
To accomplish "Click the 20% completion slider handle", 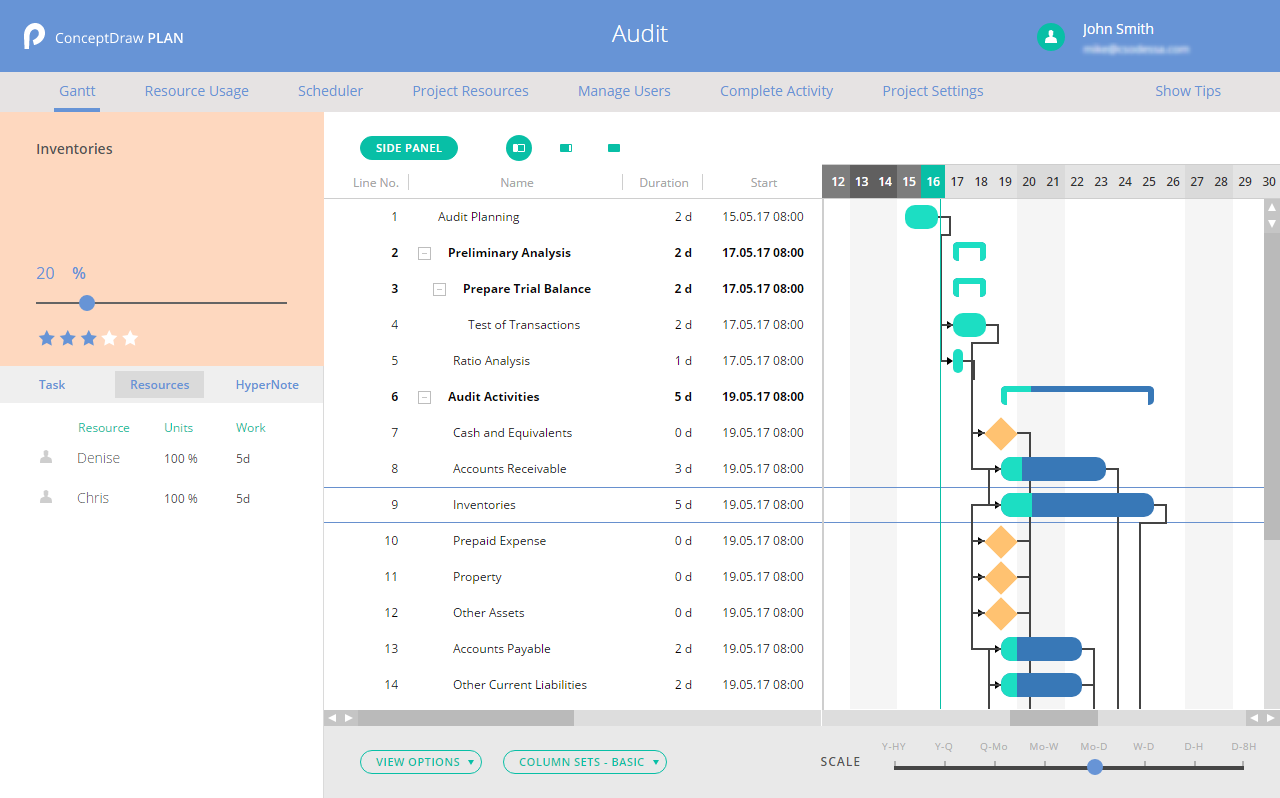I will 87,302.
